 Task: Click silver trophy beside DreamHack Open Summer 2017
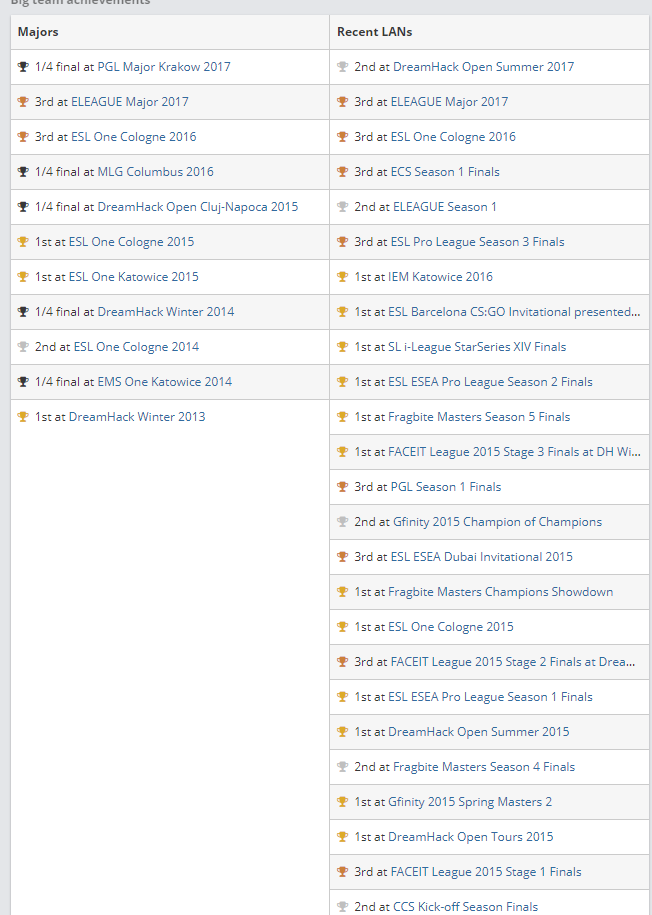(x=343, y=67)
